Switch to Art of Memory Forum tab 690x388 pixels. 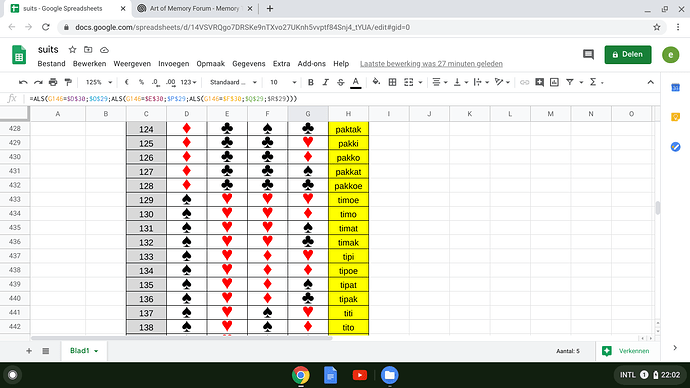point(195,8)
